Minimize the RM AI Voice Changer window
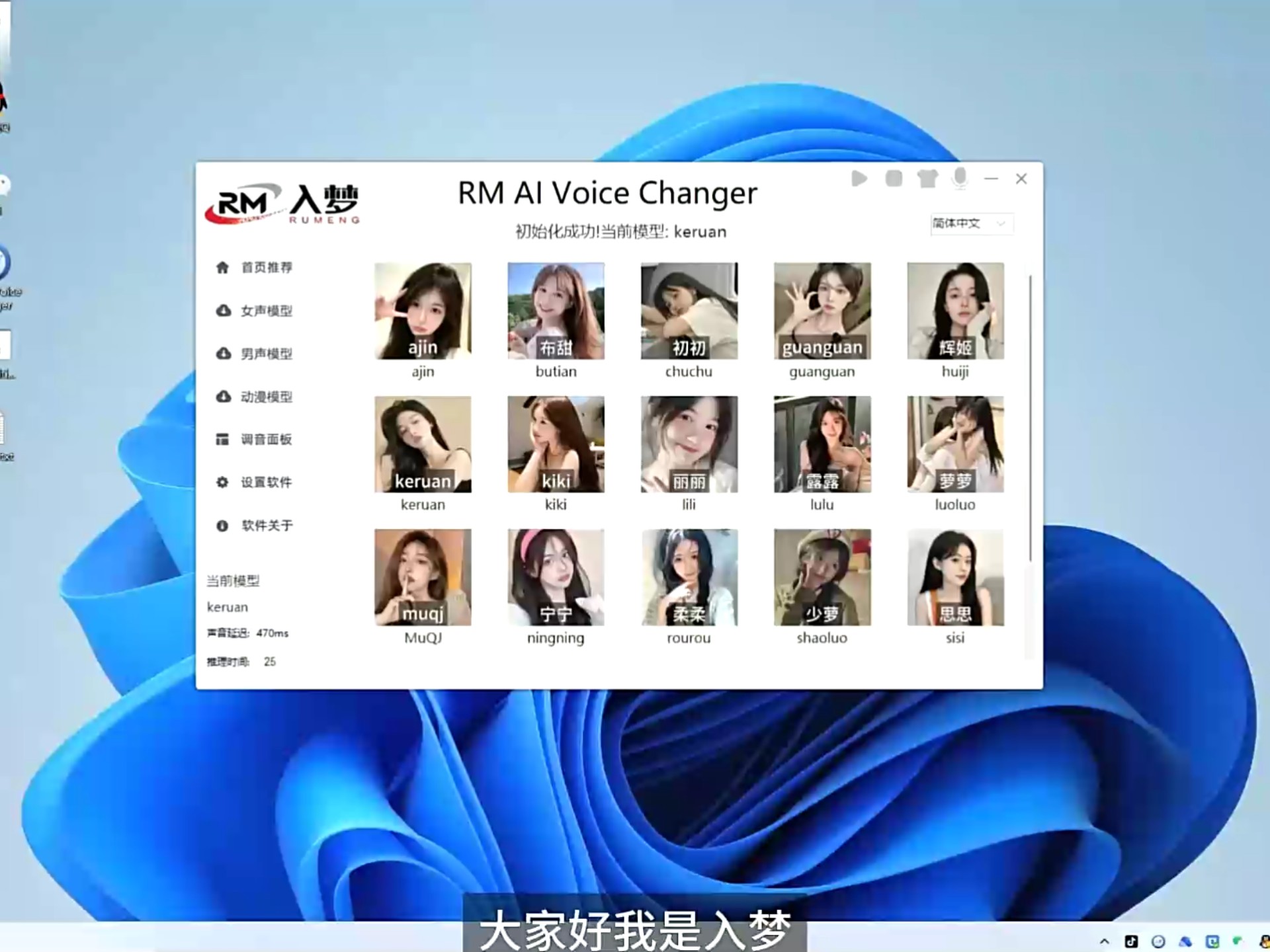1270x952 pixels. tap(991, 178)
